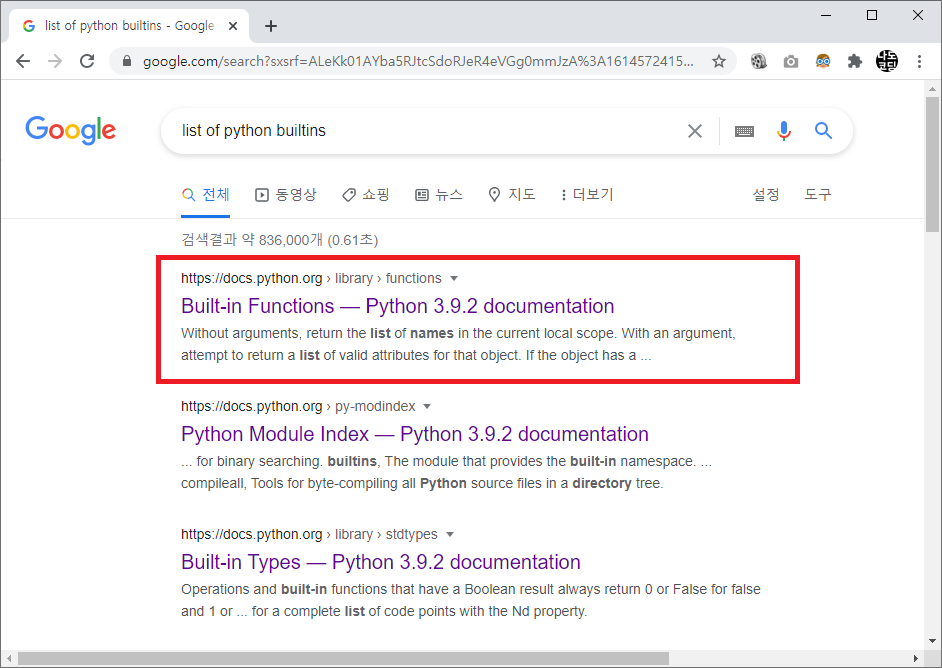Open the 더보기 menu
The width and height of the screenshot is (942, 668).
tap(587, 195)
